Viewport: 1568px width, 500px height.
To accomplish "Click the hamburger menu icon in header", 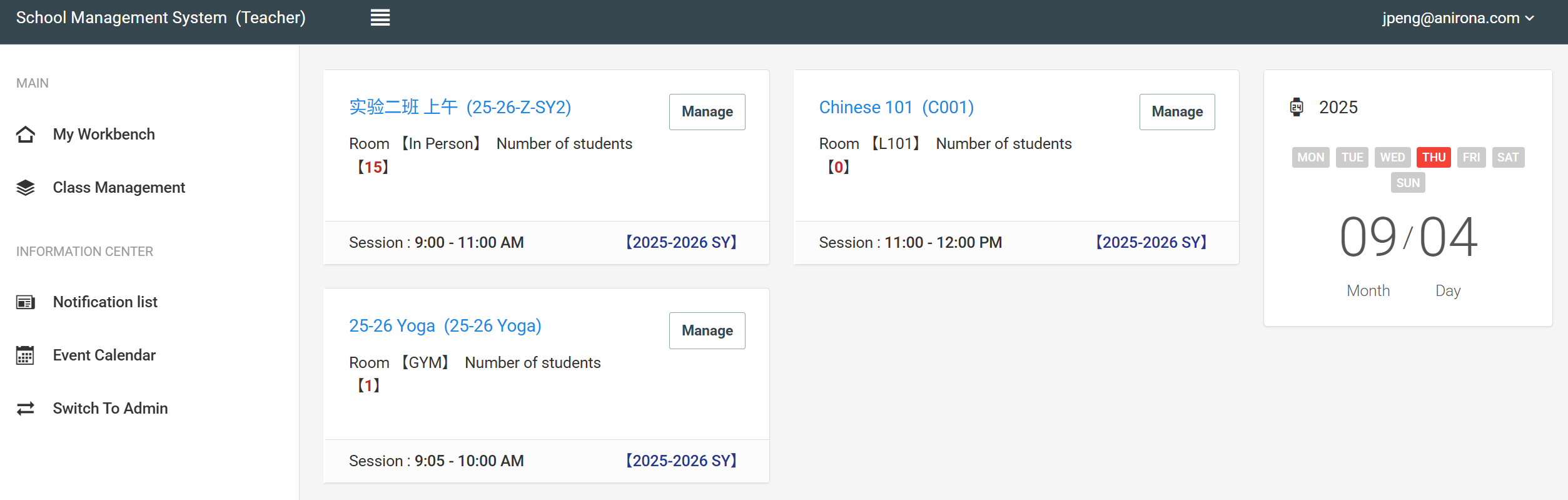I will (380, 18).
